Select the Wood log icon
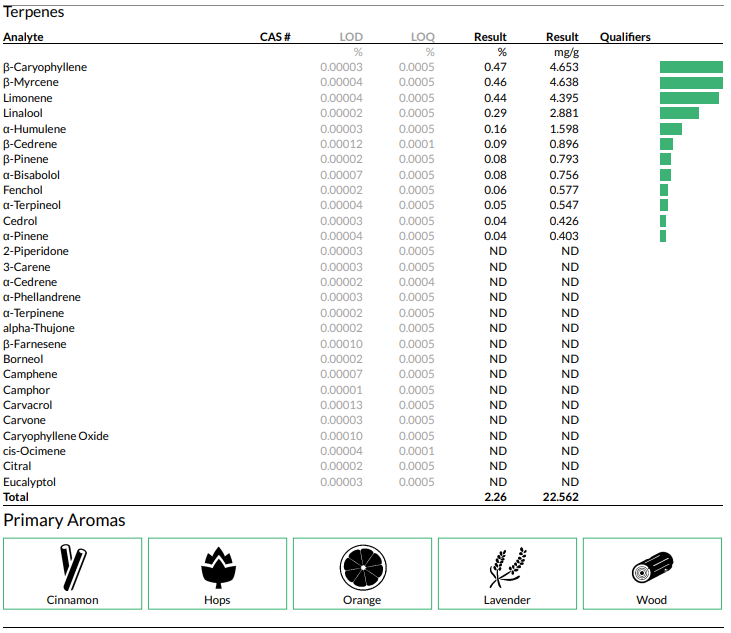731x633 pixels. [x=652, y=567]
